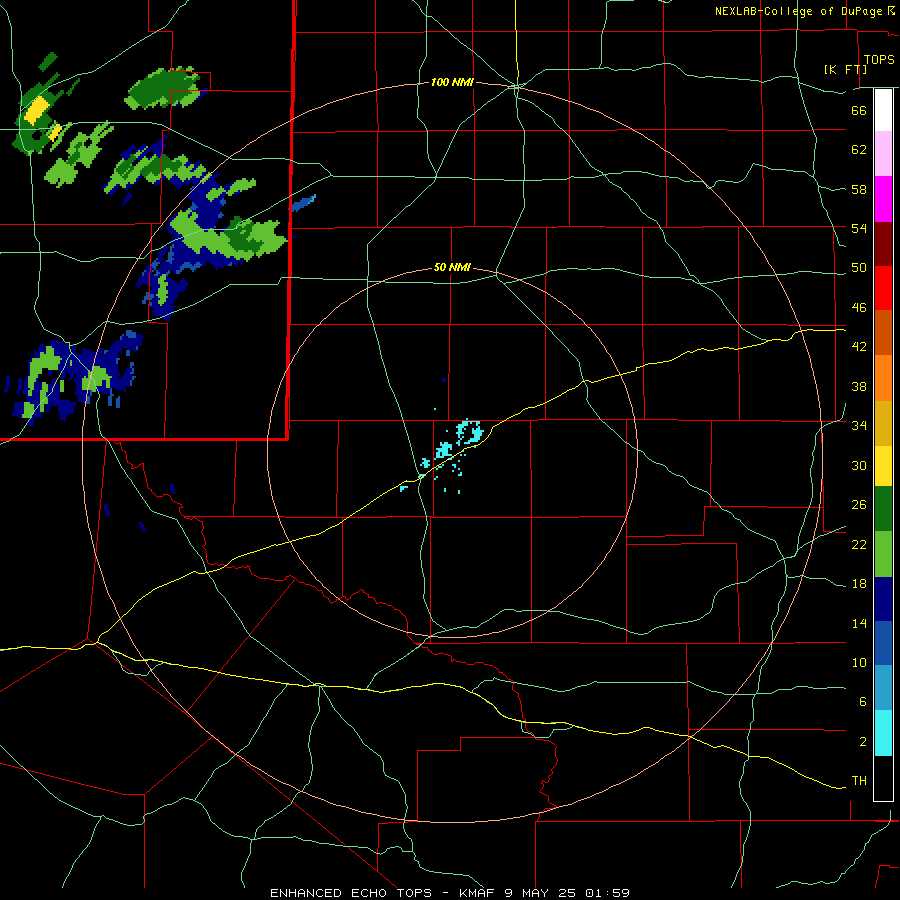Click the 'TH' threshold label

pos(859,781)
